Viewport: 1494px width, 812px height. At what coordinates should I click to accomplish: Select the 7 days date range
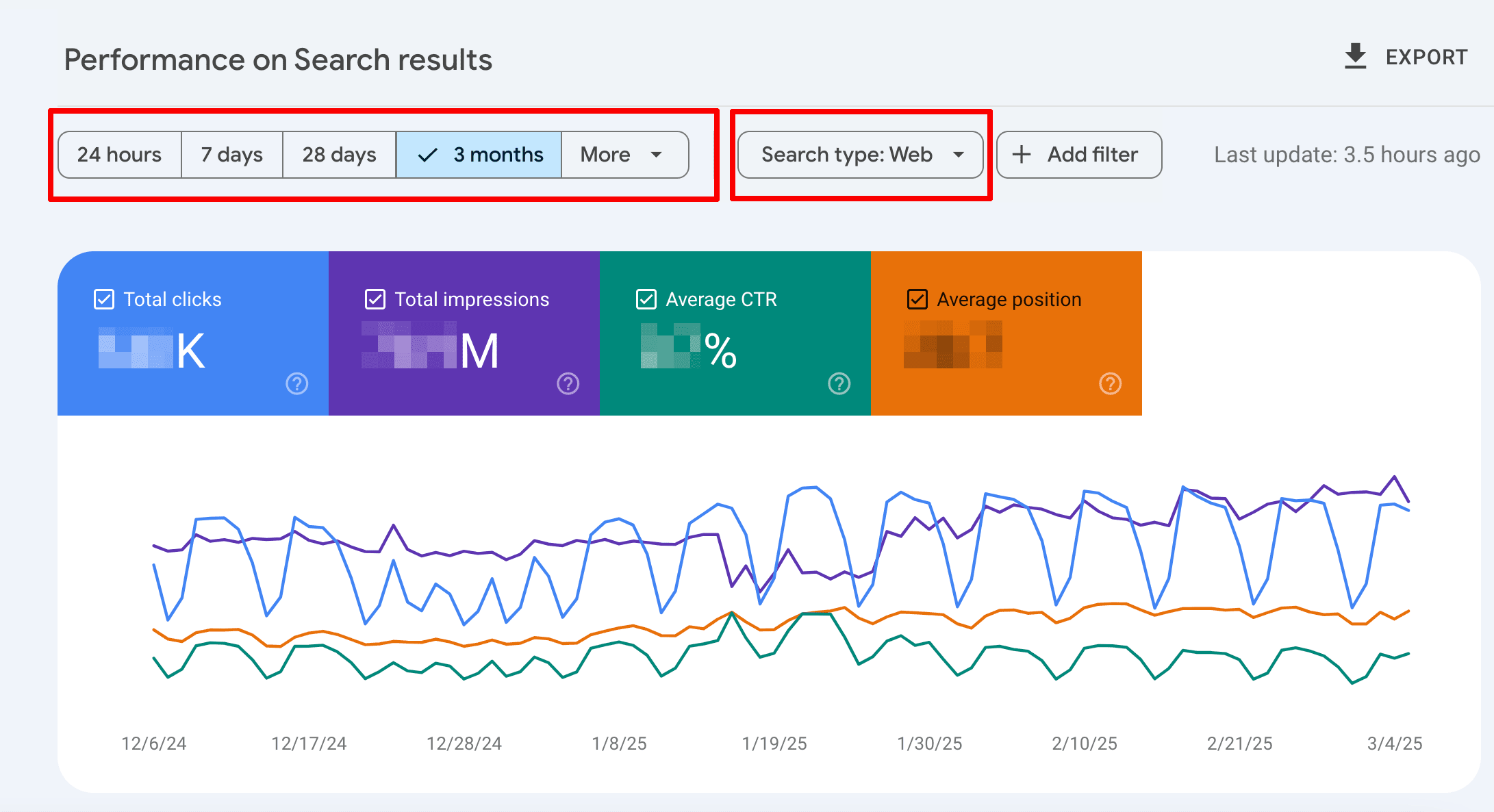(231, 155)
